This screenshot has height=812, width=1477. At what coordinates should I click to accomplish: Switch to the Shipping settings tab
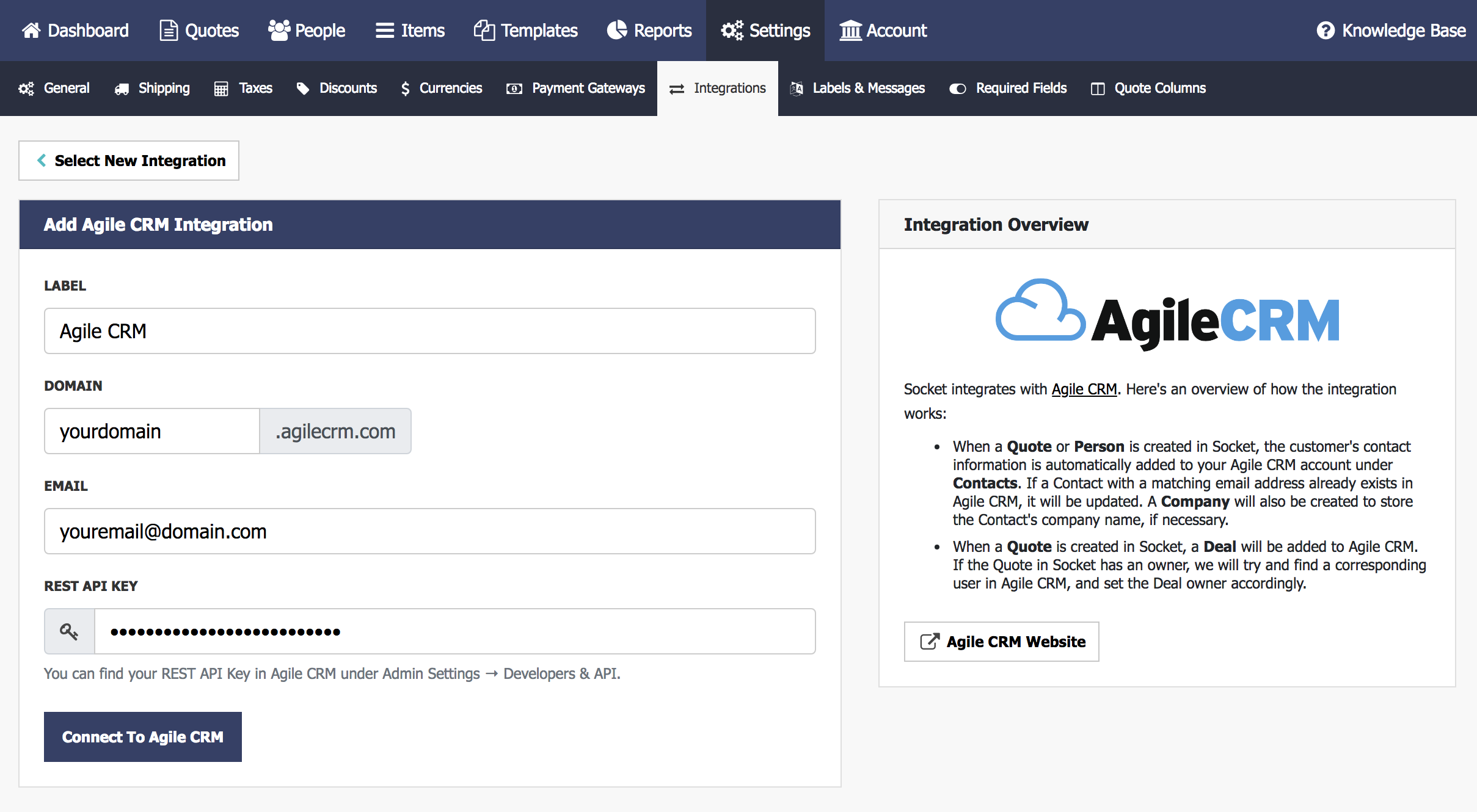click(152, 89)
